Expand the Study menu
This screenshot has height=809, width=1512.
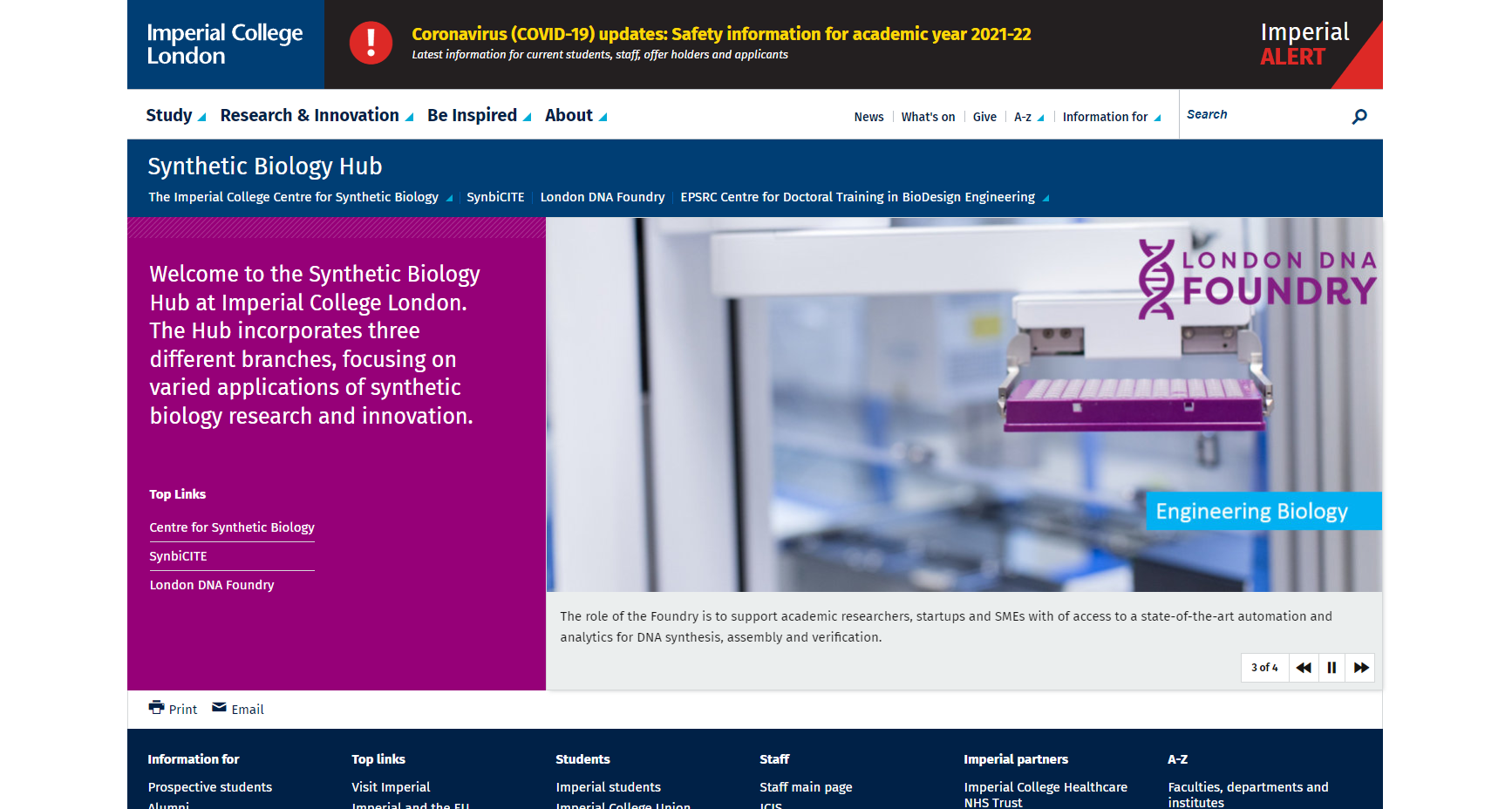(x=176, y=115)
